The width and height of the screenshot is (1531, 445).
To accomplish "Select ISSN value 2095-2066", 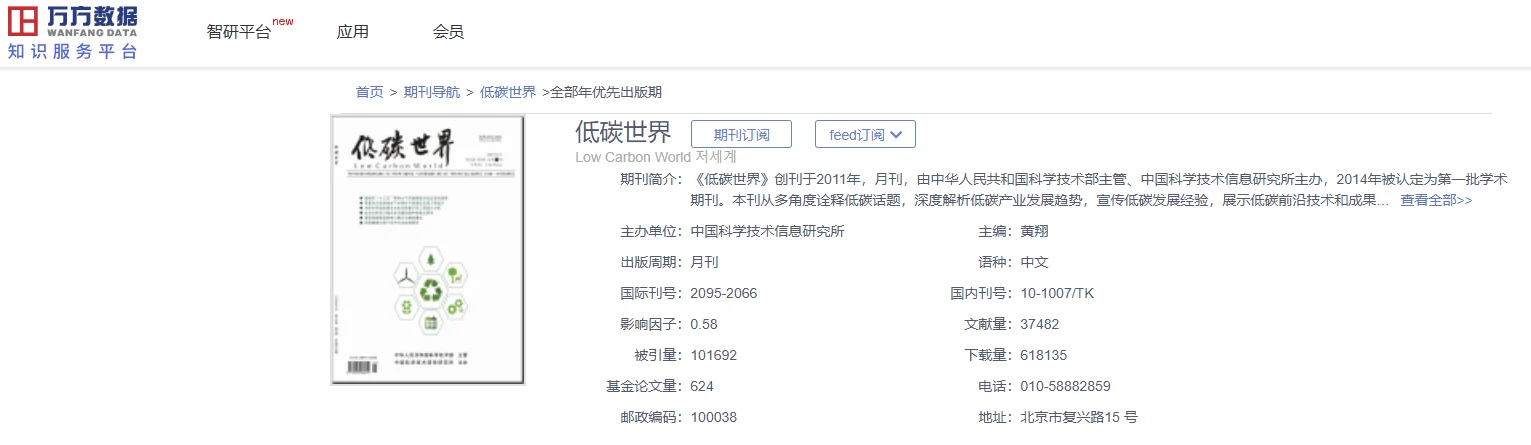I will point(724,293).
